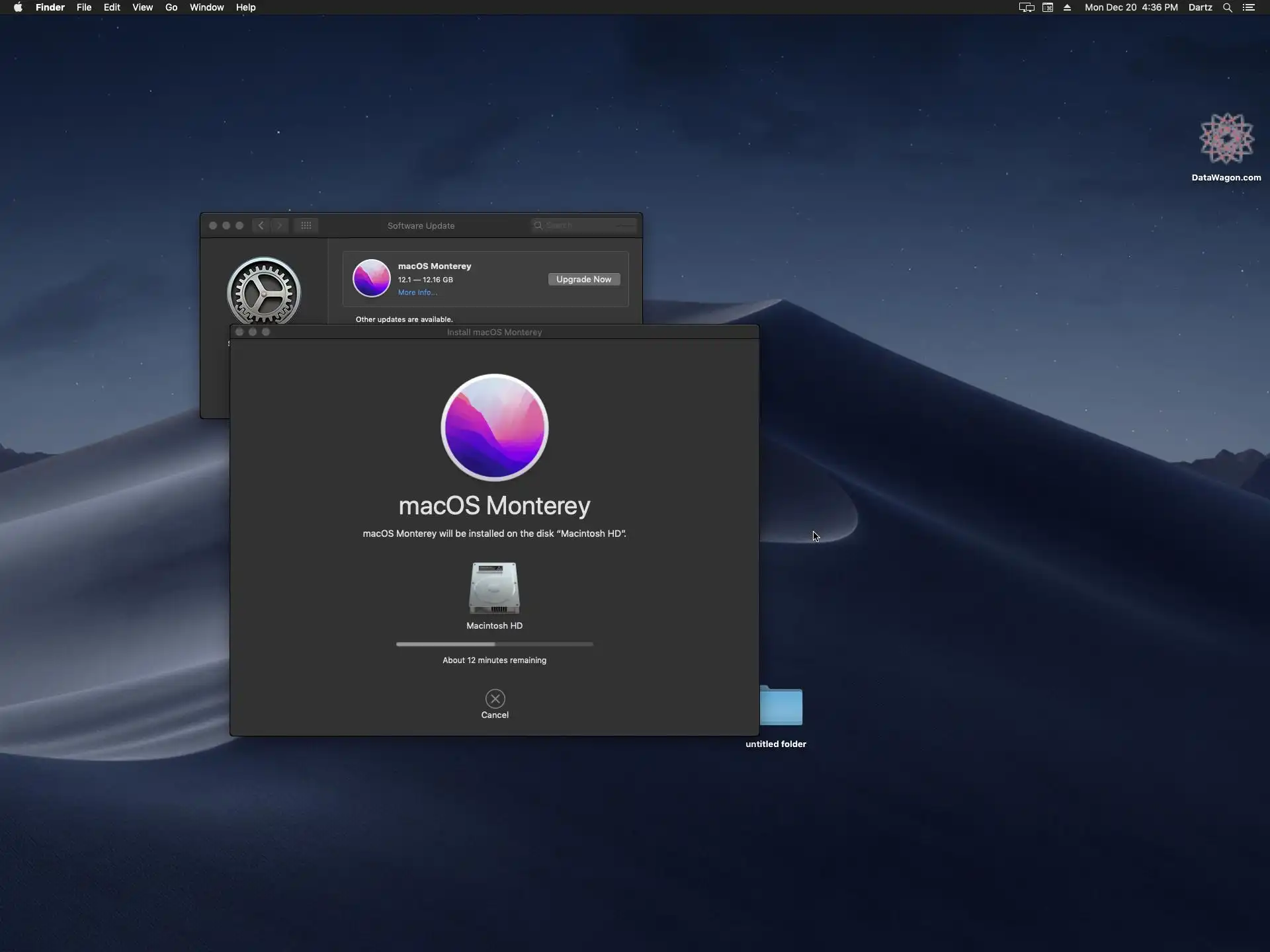Show all preferences grid button
The width and height of the screenshot is (1270, 952).
(306, 225)
